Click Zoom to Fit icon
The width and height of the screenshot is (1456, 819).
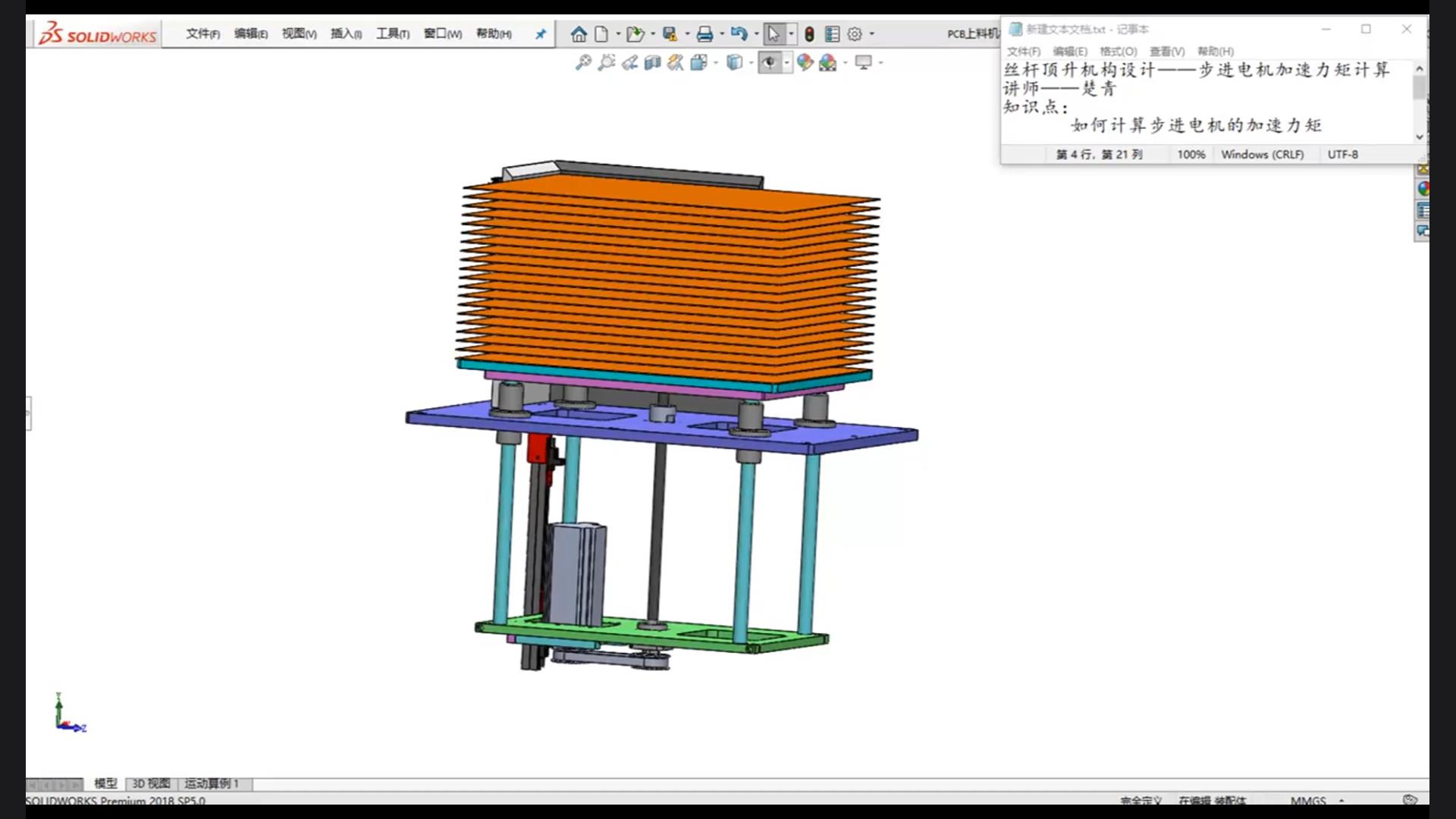pos(582,63)
